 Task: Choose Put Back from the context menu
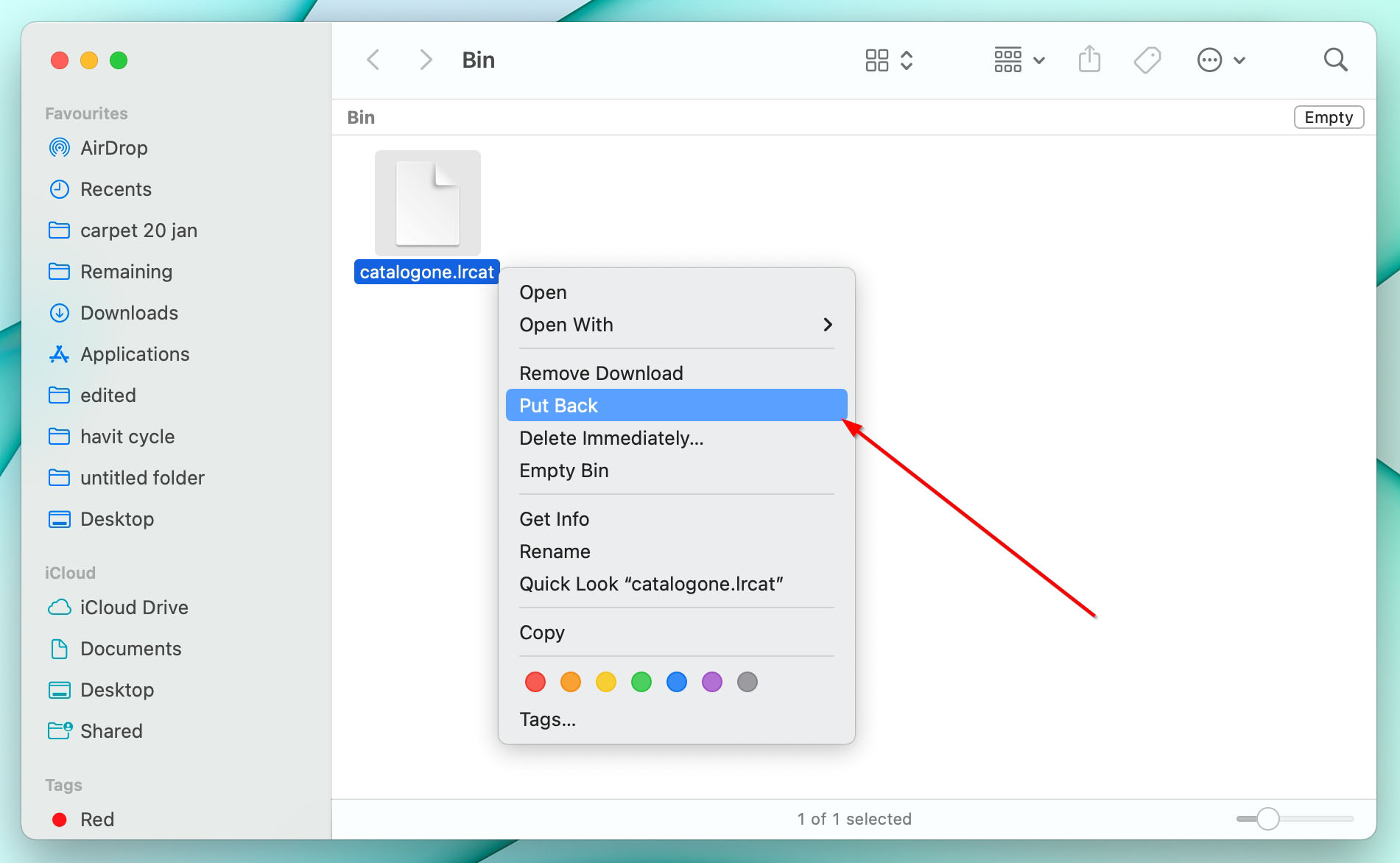pos(675,405)
